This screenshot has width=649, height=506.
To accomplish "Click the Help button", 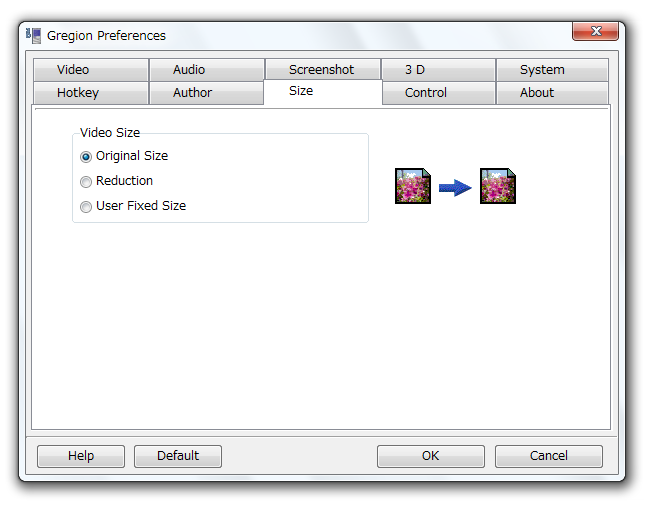I will pyautogui.click(x=81, y=456).
